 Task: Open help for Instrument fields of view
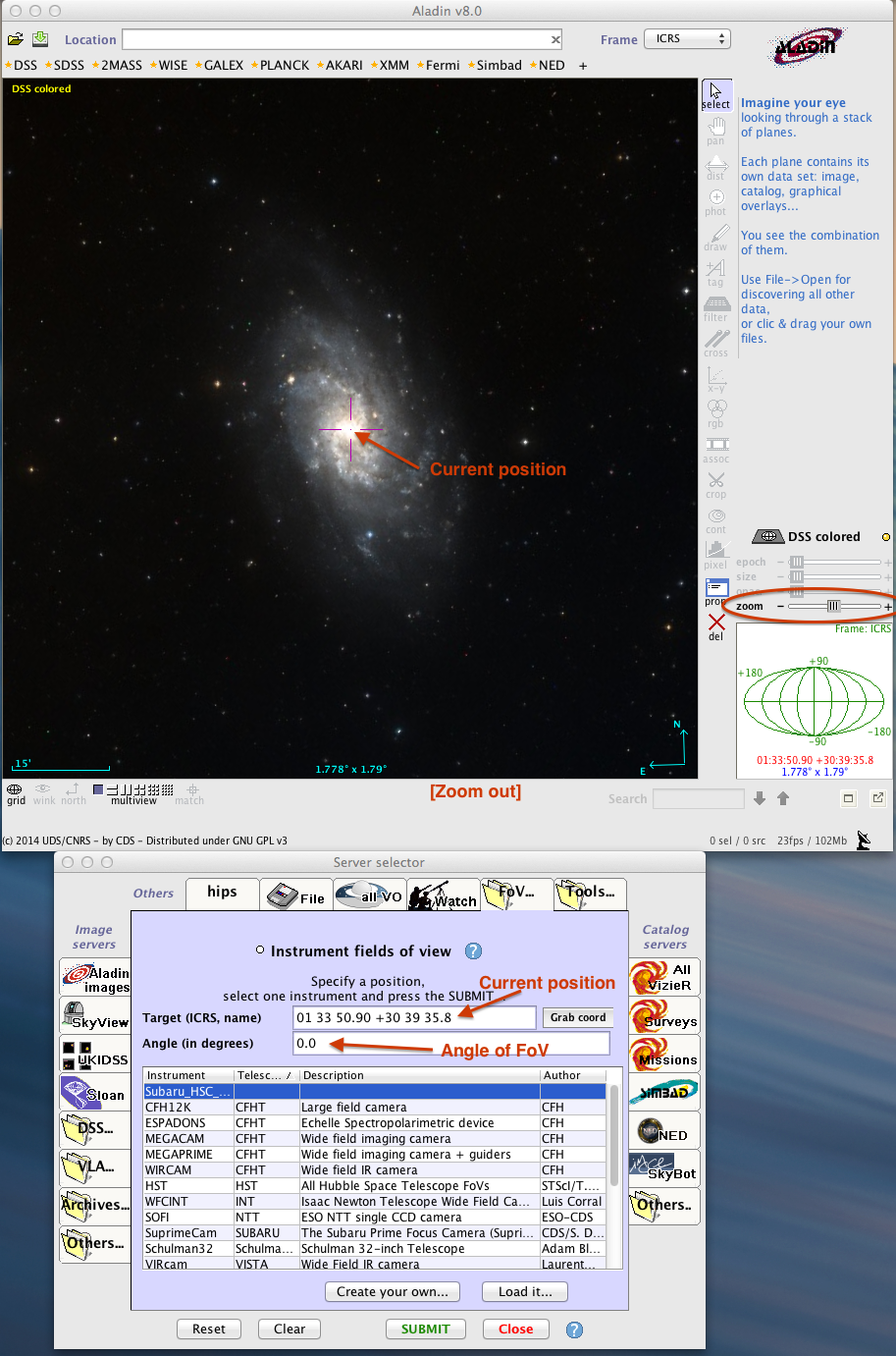pos(473,950)
